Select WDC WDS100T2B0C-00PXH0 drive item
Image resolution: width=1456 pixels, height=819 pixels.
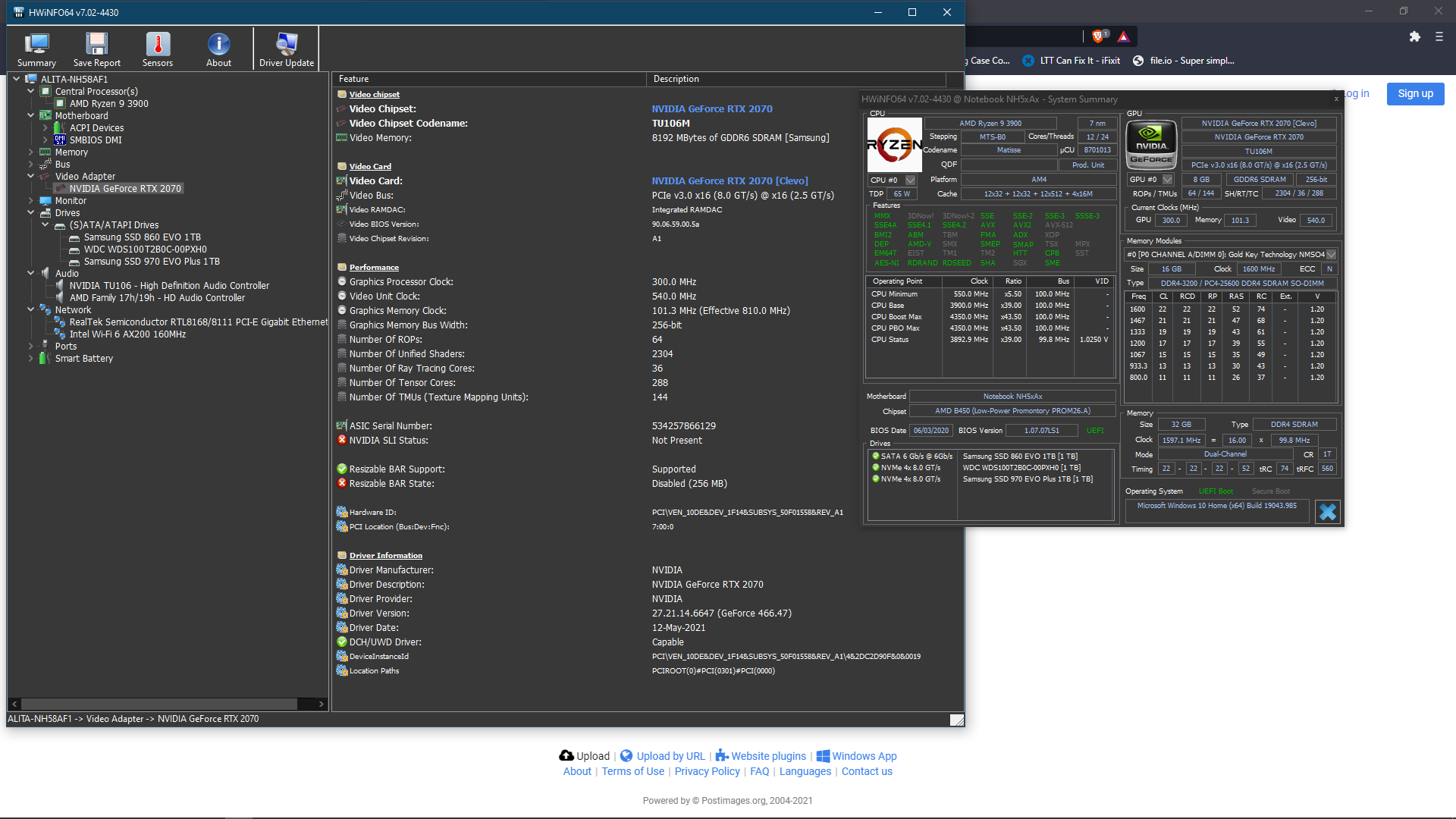[145, 249]
